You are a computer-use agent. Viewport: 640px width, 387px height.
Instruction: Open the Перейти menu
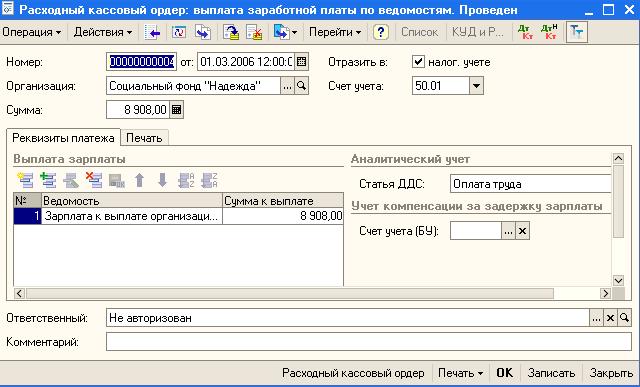pyautogui.click(x=335, y=32)
